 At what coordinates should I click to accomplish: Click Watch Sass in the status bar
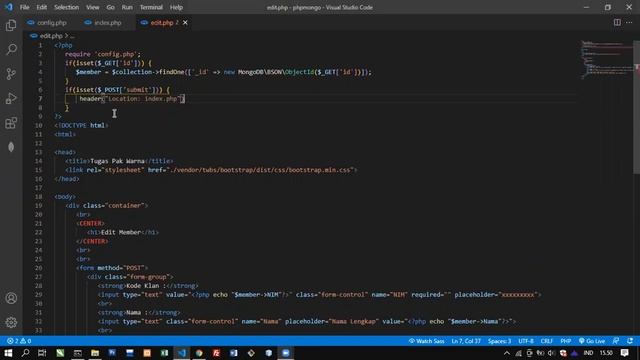coord(427,341)
